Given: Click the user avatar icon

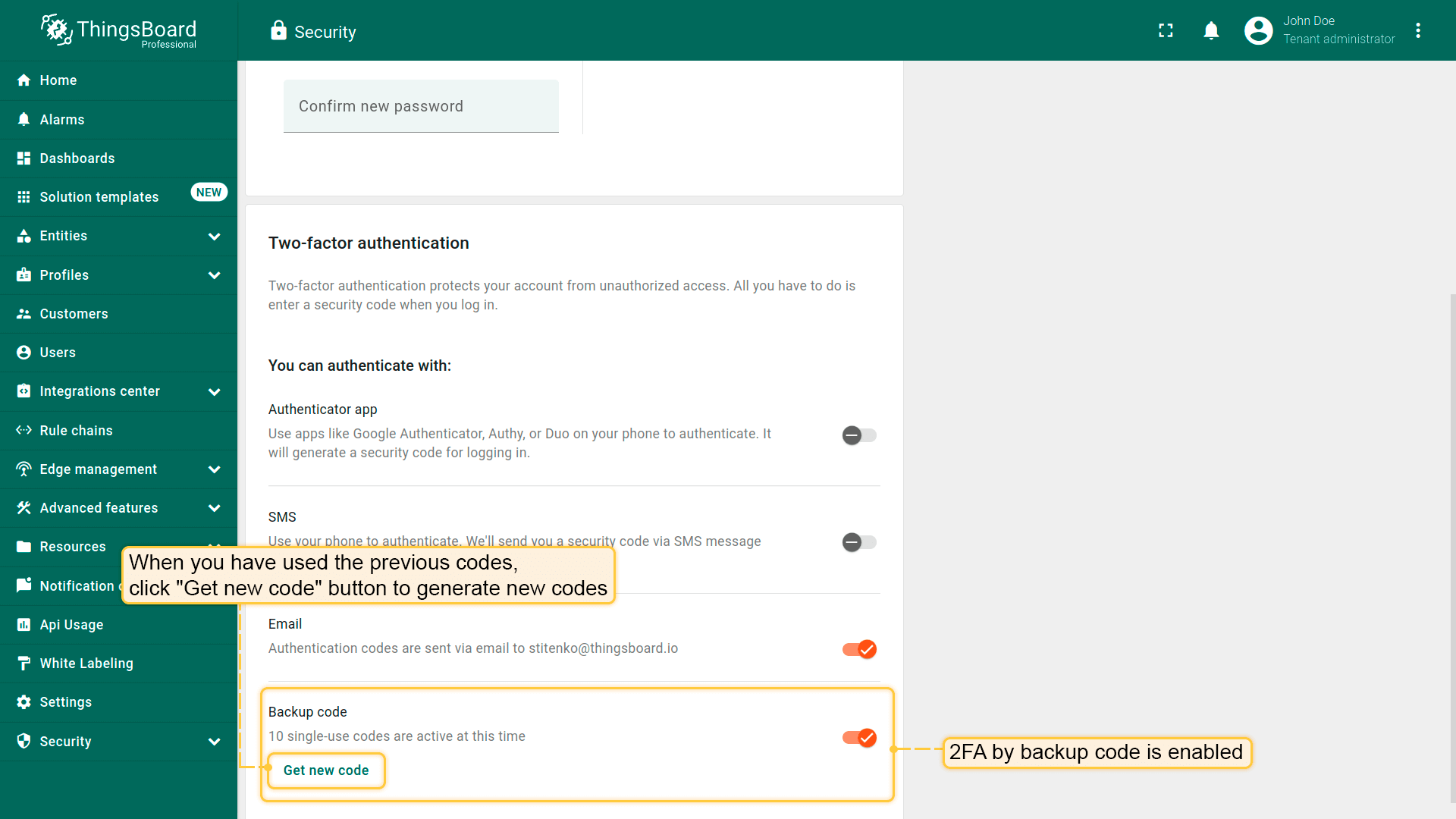Looking at the screenshot, I should tap(1258, 30).
